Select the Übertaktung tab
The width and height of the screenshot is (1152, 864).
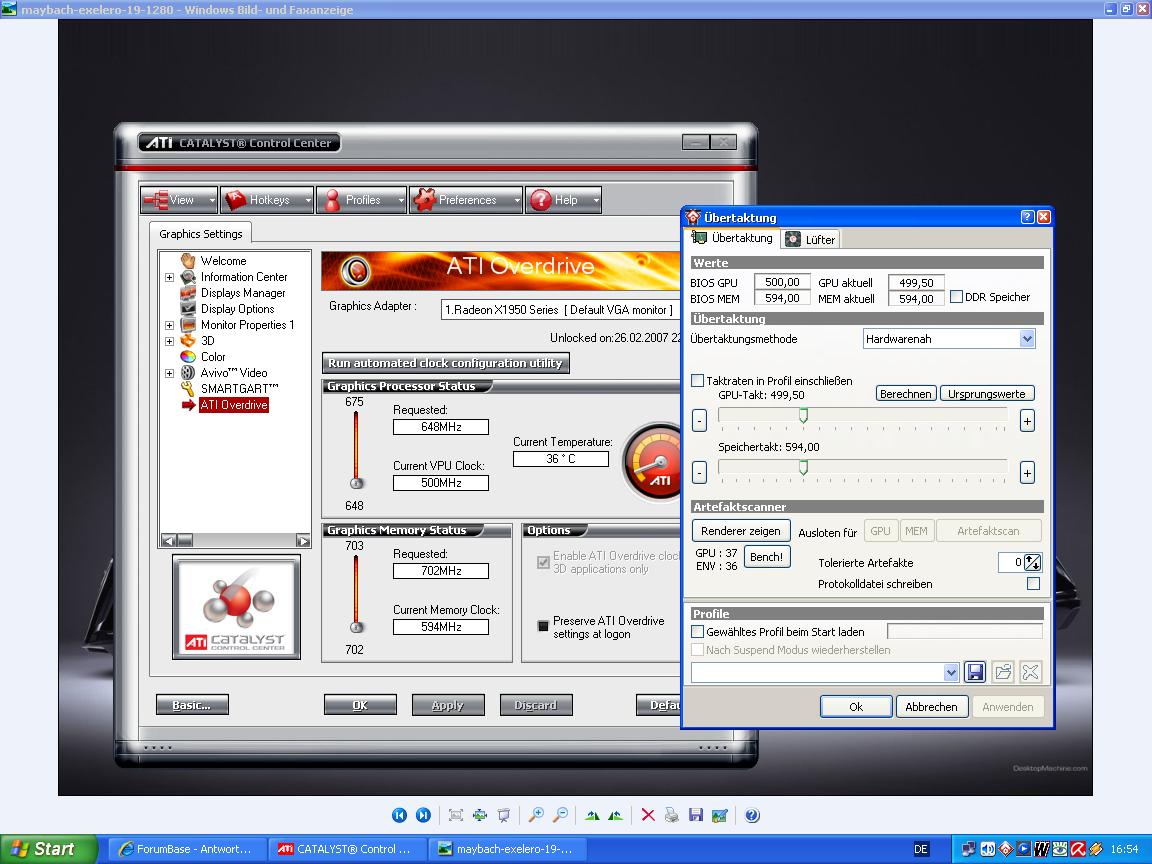[732, 238]
